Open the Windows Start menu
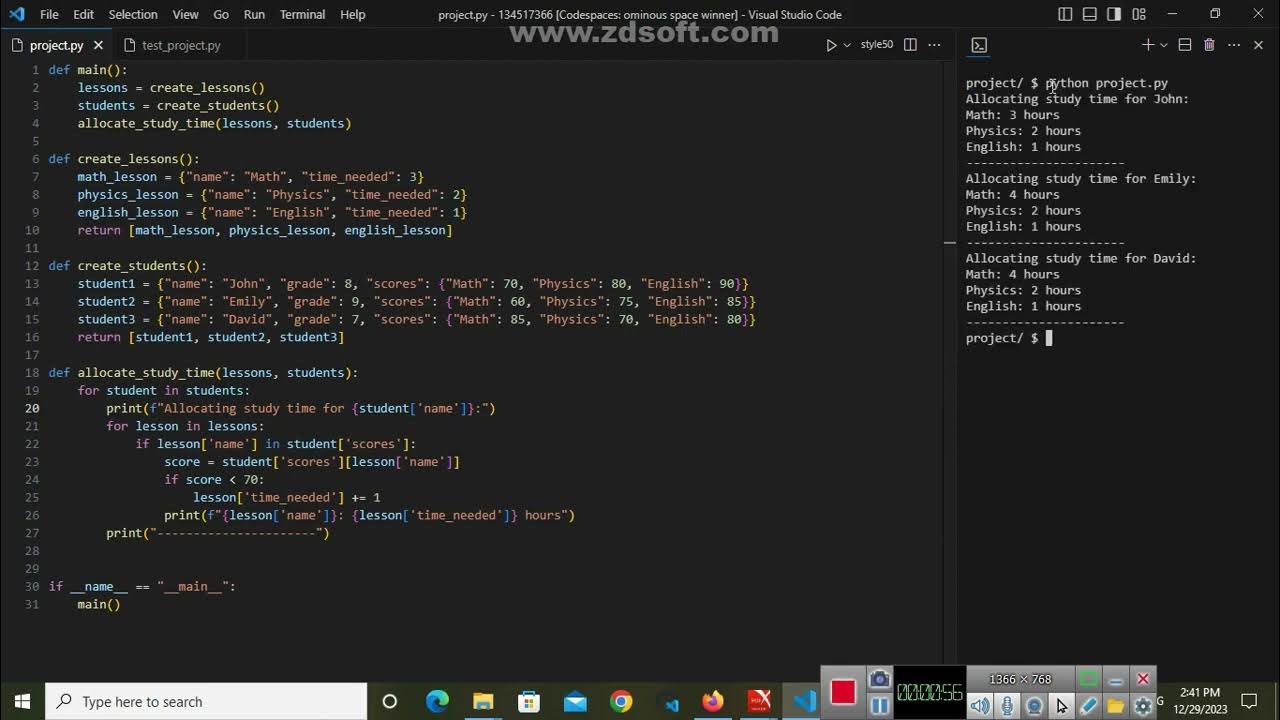 click(x=22, y=702)
